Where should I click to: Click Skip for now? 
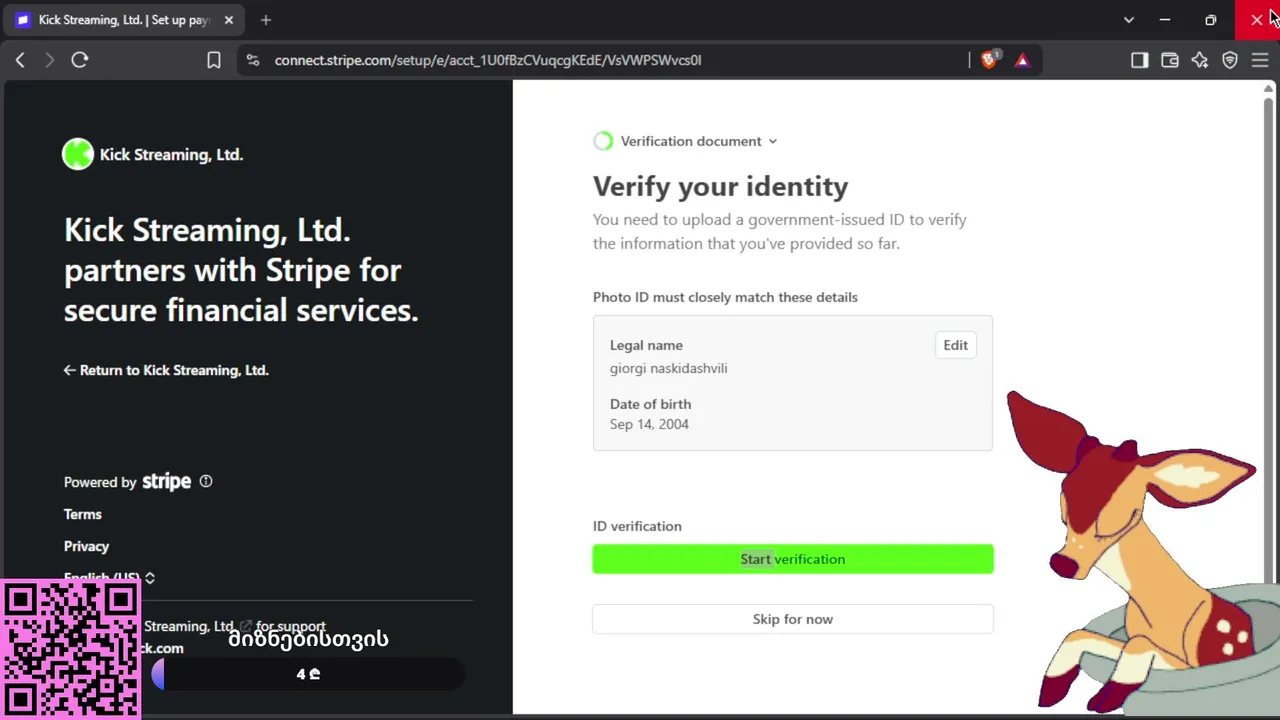point(793,619)
